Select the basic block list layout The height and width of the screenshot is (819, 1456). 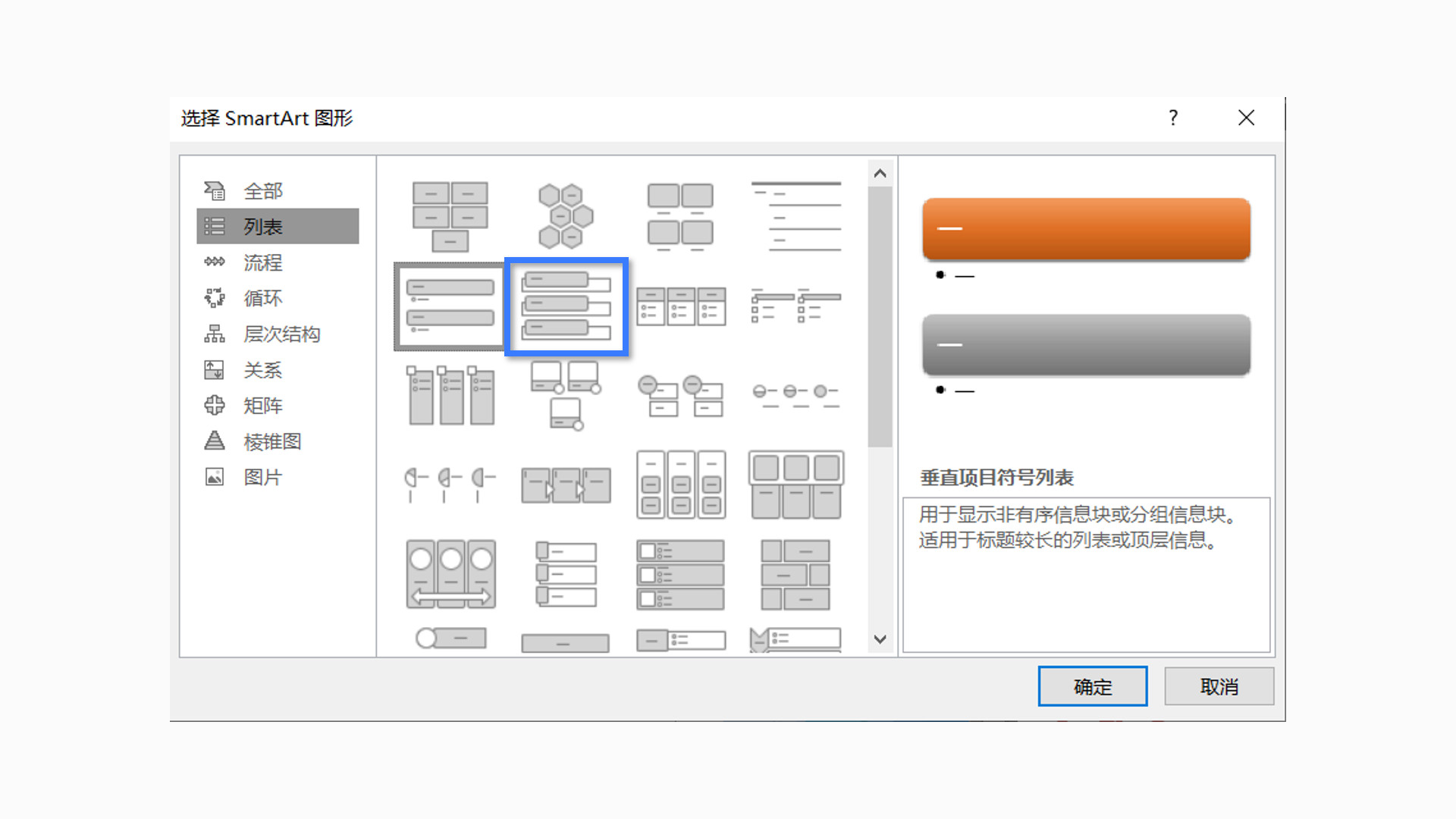pos(450,216)
